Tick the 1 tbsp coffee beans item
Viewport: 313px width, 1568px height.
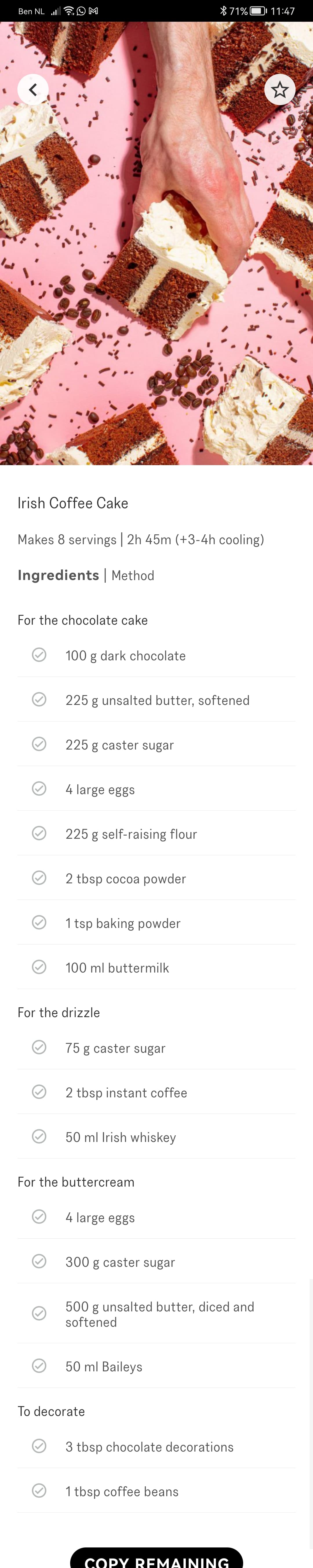(x=39, y=1490)
